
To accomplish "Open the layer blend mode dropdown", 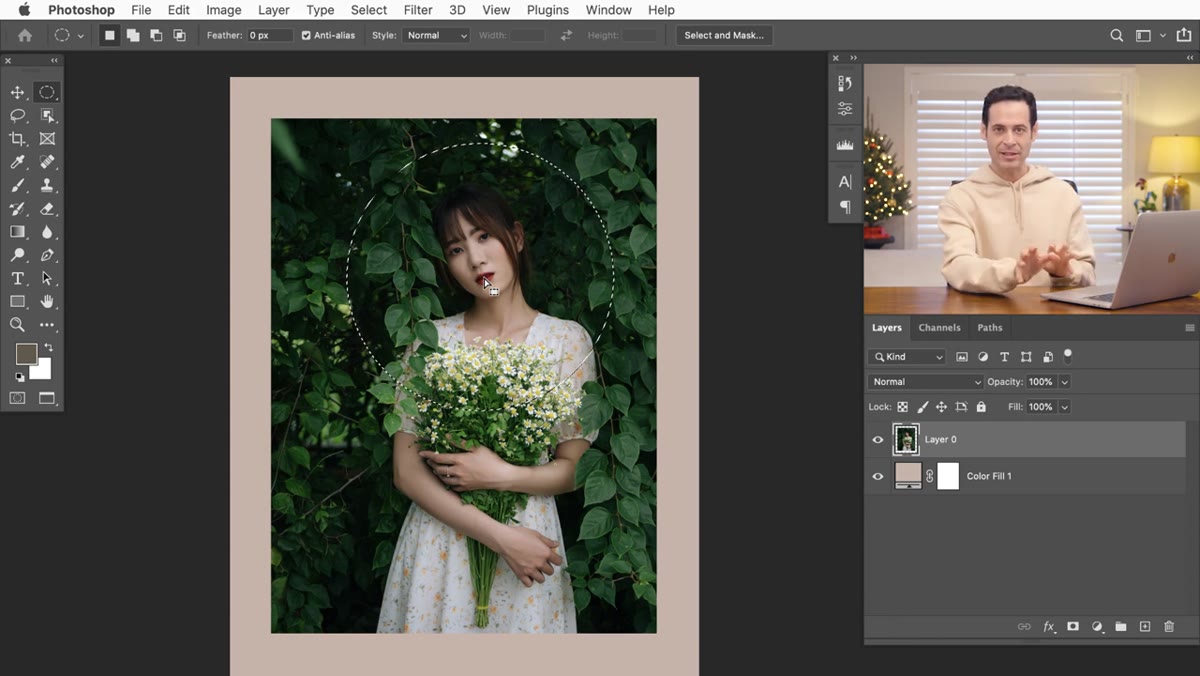I will click(926, 382).
